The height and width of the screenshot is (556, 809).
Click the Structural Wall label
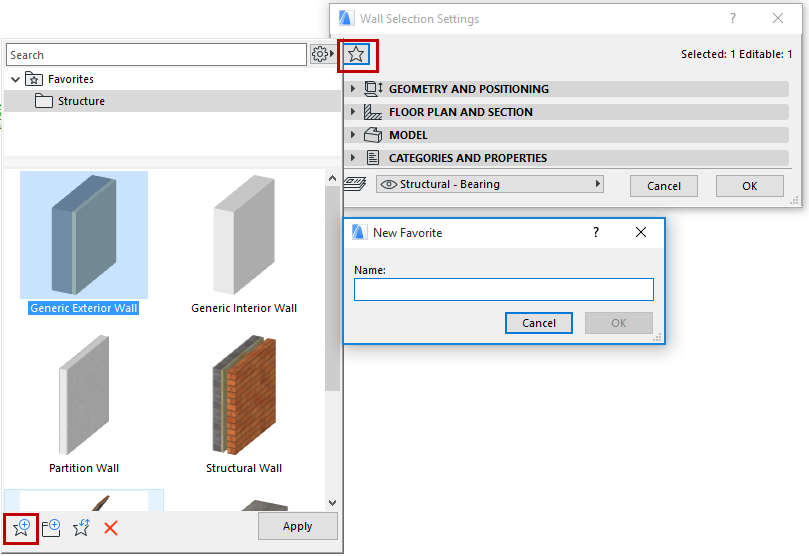pyautogui.click(x=244, y=468)
